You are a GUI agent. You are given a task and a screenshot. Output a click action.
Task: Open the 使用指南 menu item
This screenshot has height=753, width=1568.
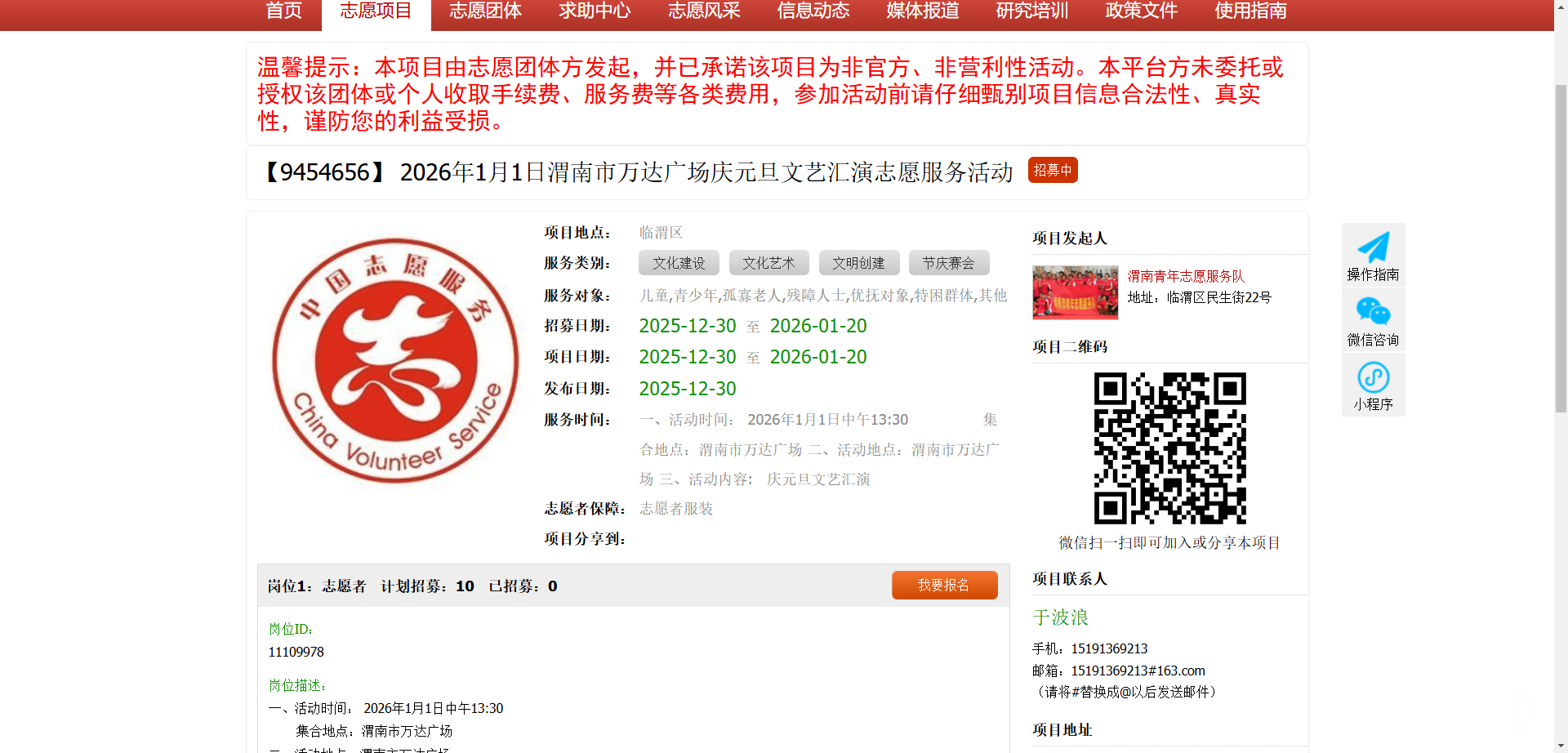point(1250,11)
